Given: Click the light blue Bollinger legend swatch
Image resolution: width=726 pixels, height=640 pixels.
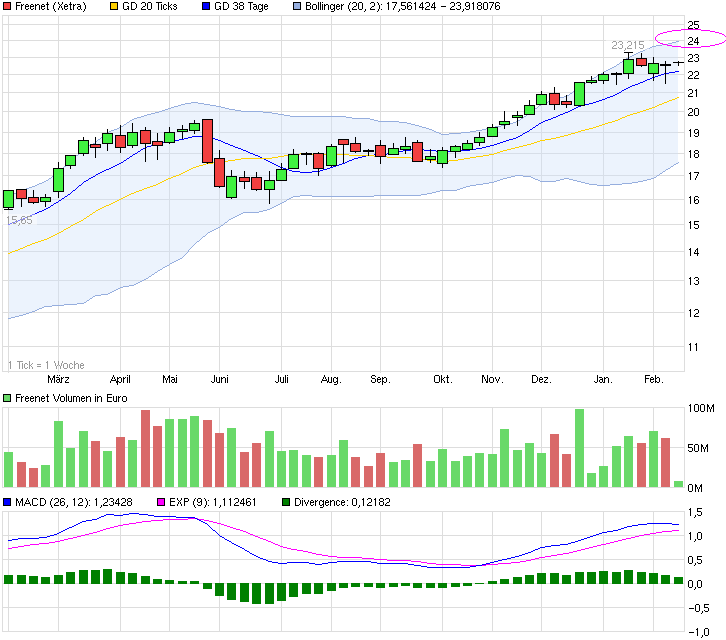Looking at the screenshot, I should pyautogui.click(x=297, y=6).
